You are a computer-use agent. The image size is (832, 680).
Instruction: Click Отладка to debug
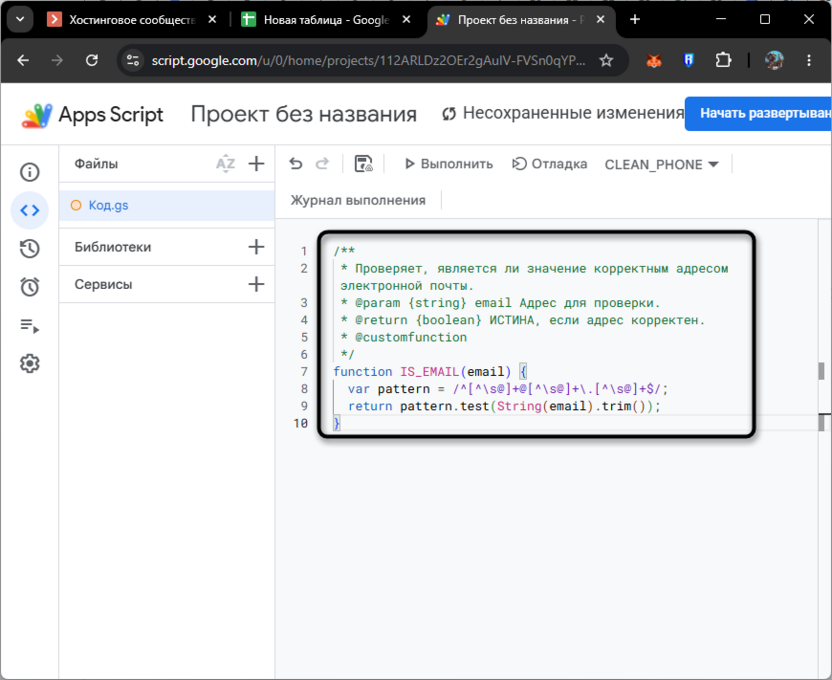[550, 164]
